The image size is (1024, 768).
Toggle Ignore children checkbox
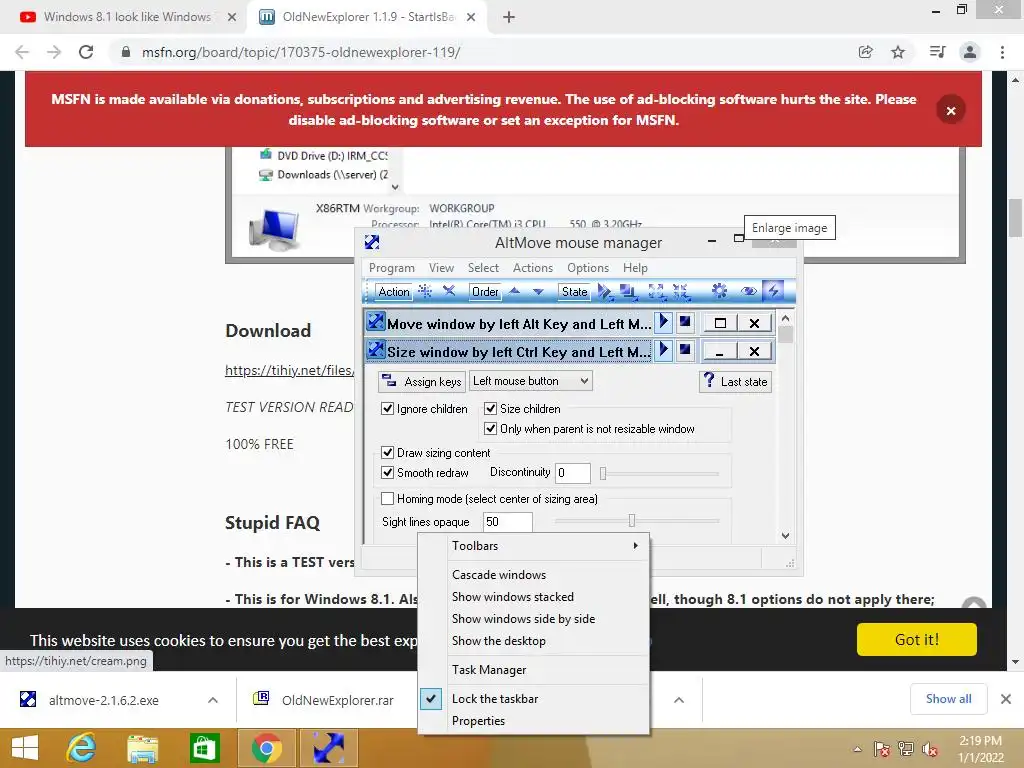(x=387, y=409)
